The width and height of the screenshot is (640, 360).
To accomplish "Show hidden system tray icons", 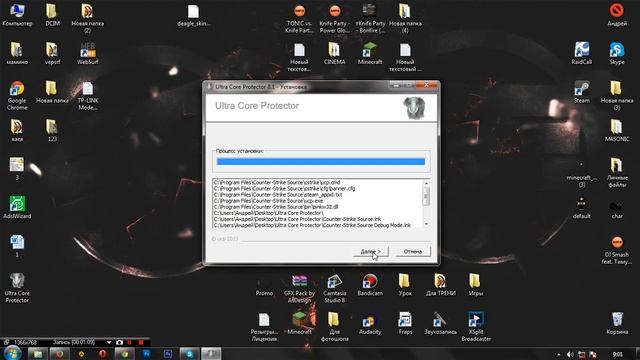I will click(558, 355).
